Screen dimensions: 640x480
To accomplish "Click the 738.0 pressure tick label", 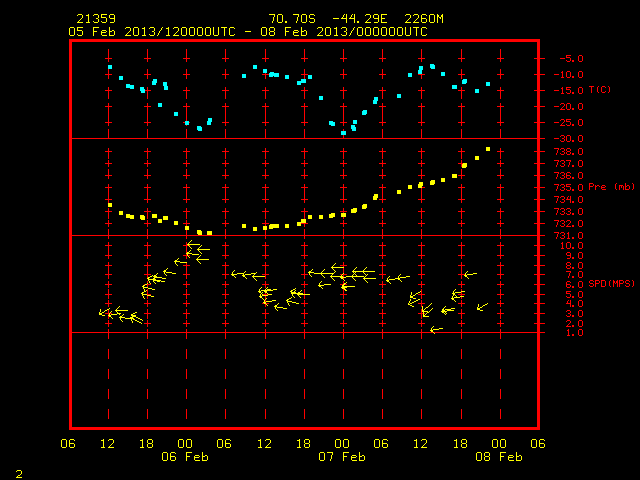I will 569,152.
